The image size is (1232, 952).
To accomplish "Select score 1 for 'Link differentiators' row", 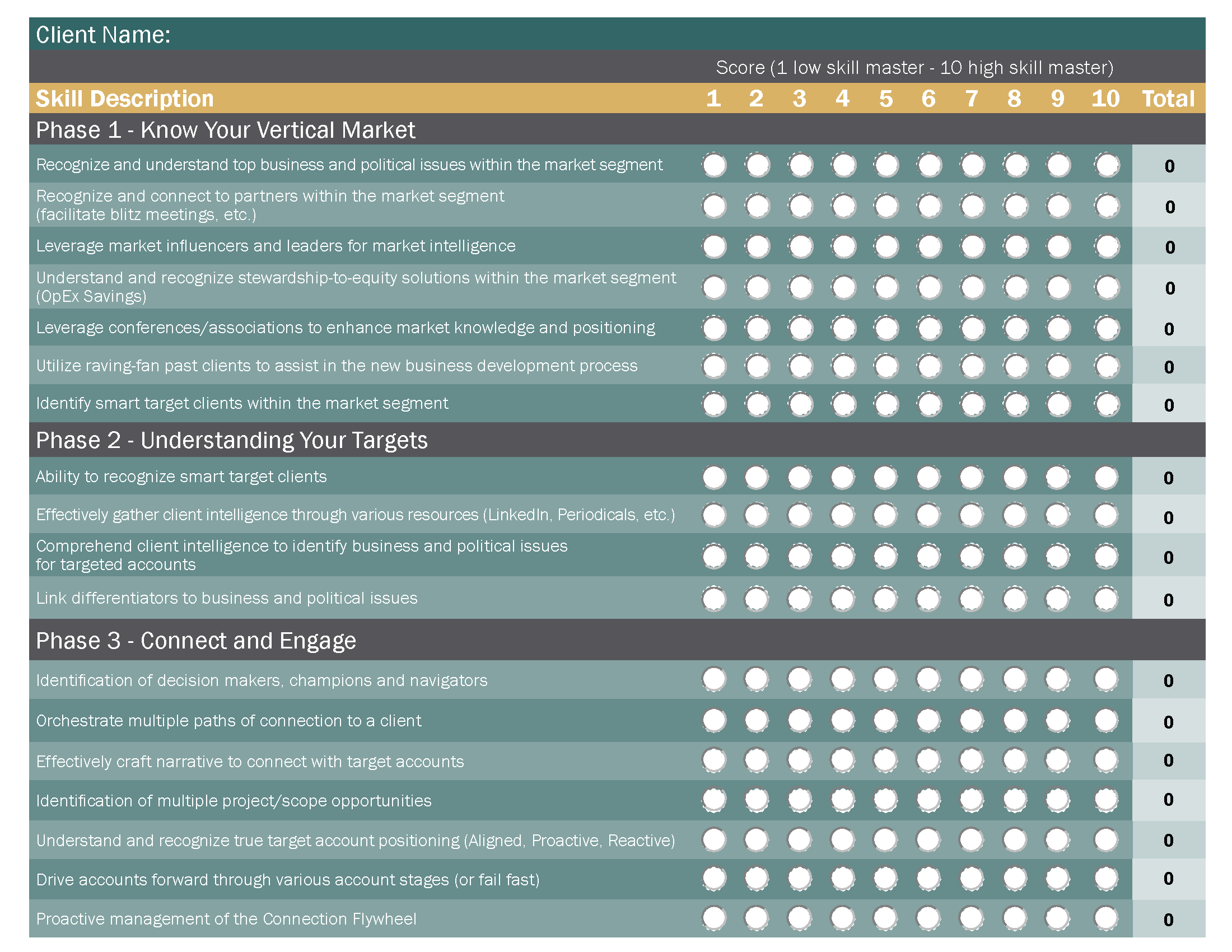I will point(714,599).
